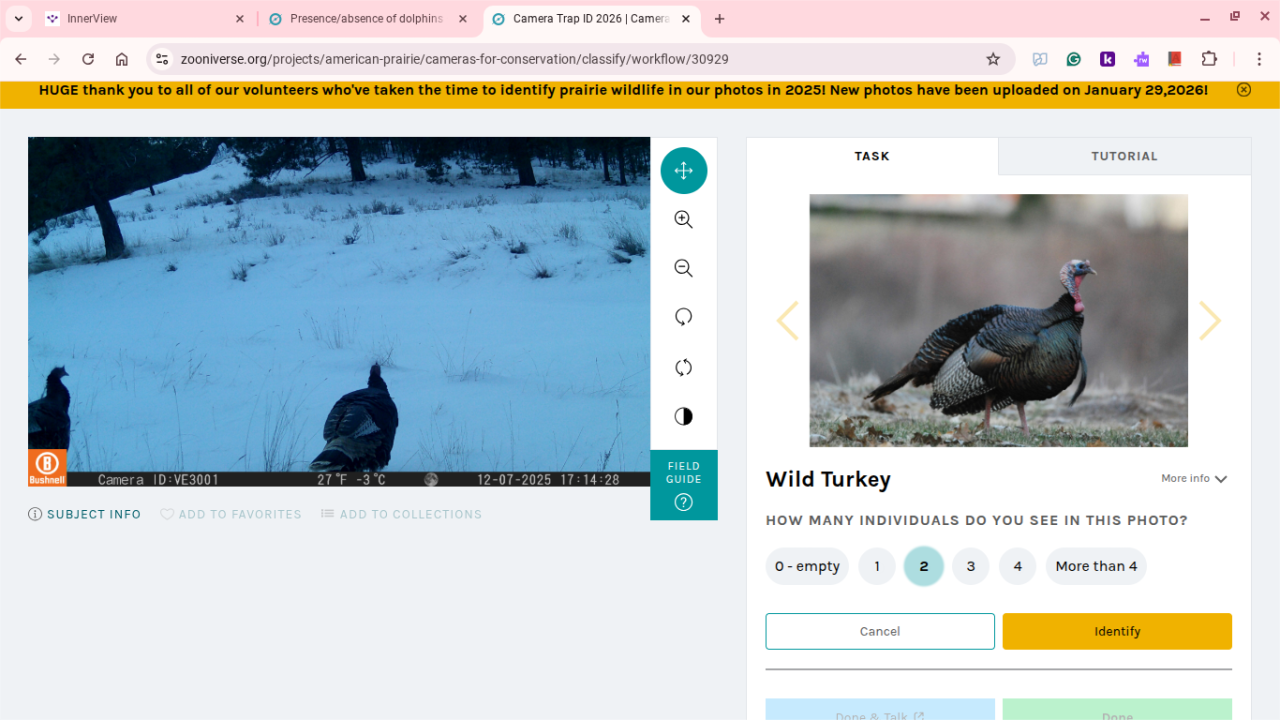This screenshot has height=720, width=1280.
Task: Dismiss the yellow announcement banner
Action: (1244, 90)
